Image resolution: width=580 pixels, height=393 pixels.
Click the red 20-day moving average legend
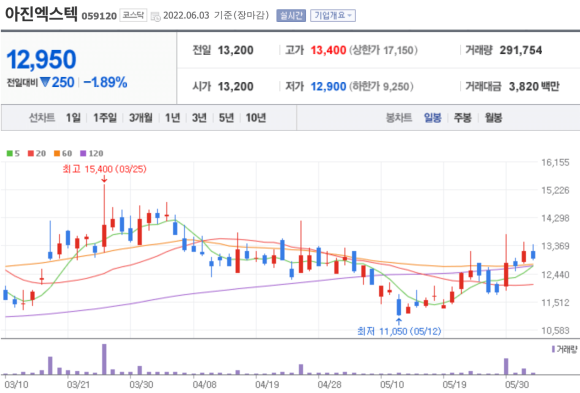coord(37,153)
